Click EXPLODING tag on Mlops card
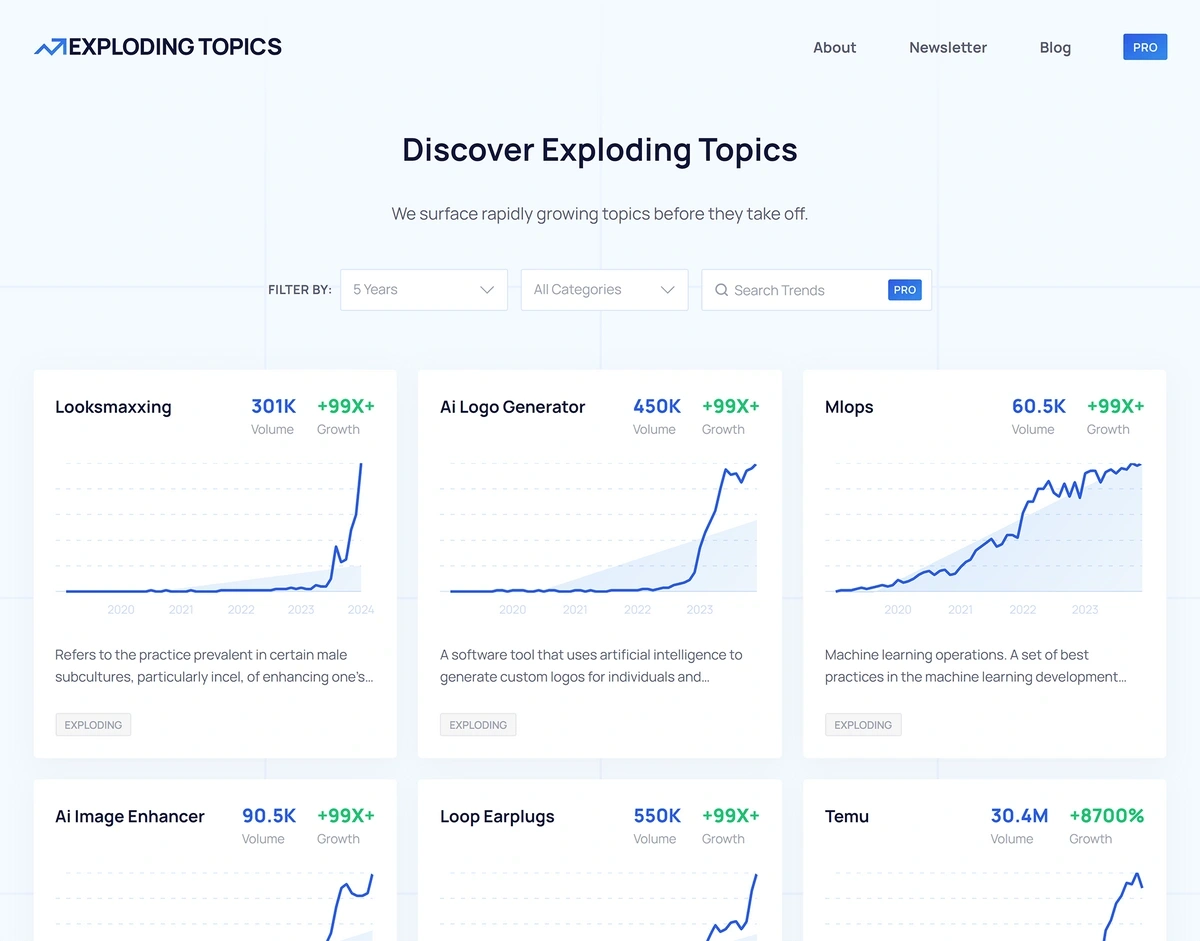The height and width of the screenshot is (941, 1200). pos(863,725)
